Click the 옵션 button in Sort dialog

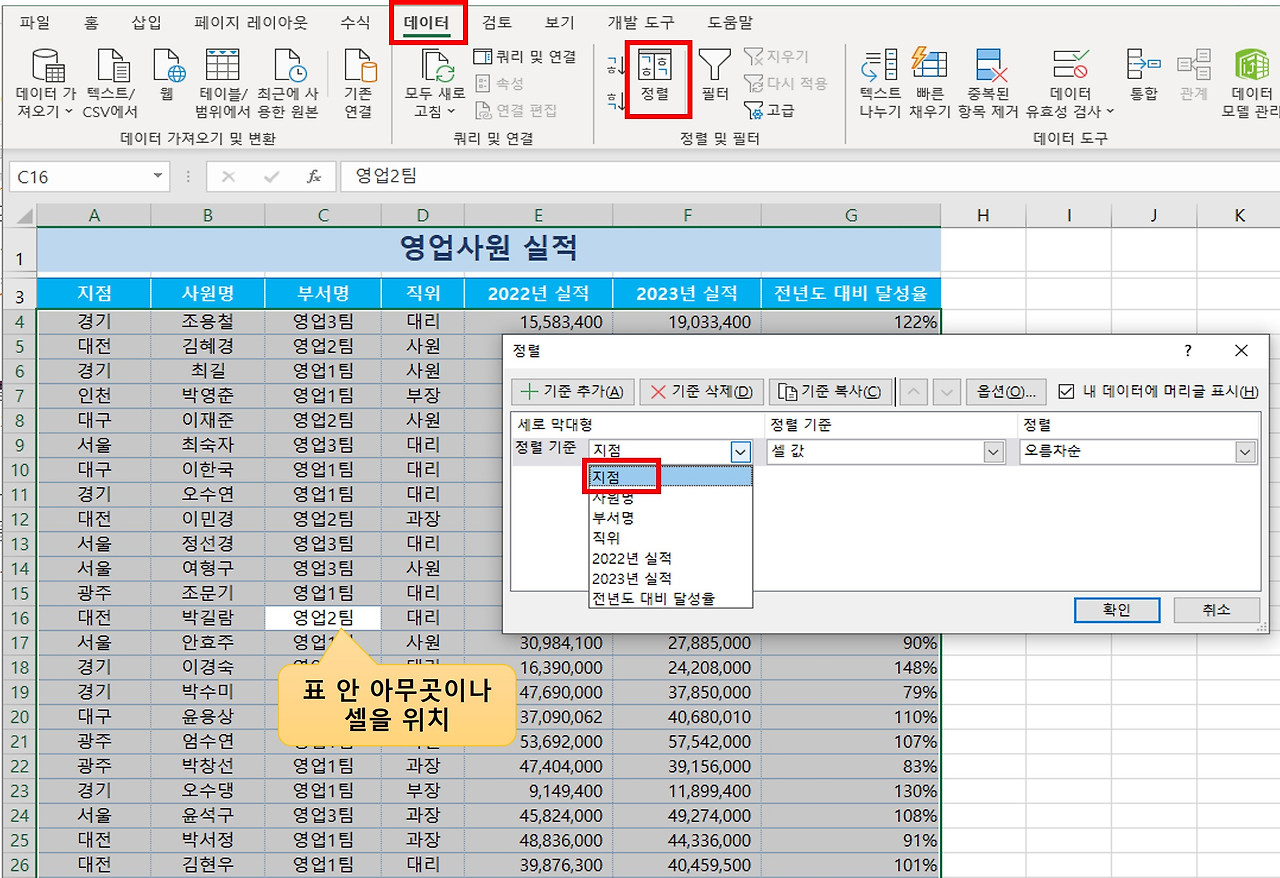coord(1007,391)
